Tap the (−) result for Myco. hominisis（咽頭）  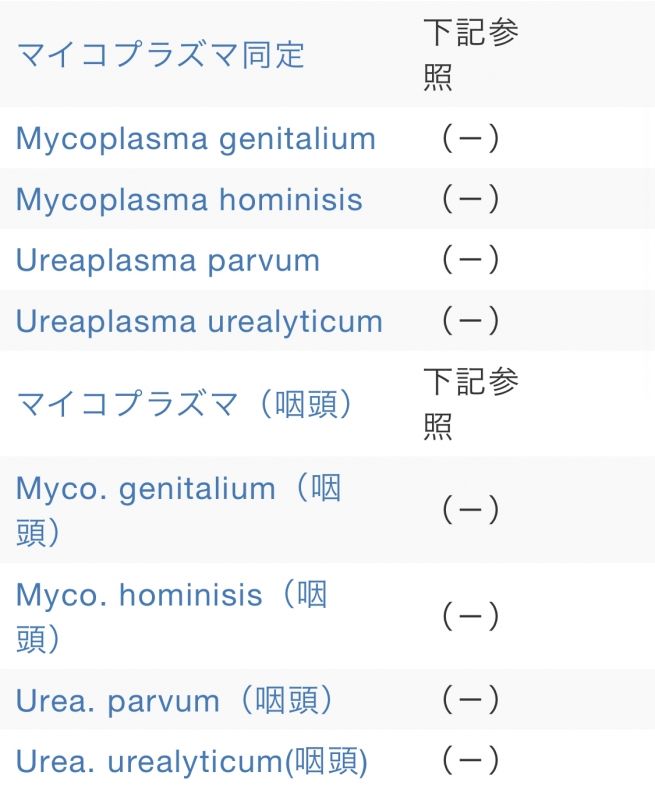point(469,616)
